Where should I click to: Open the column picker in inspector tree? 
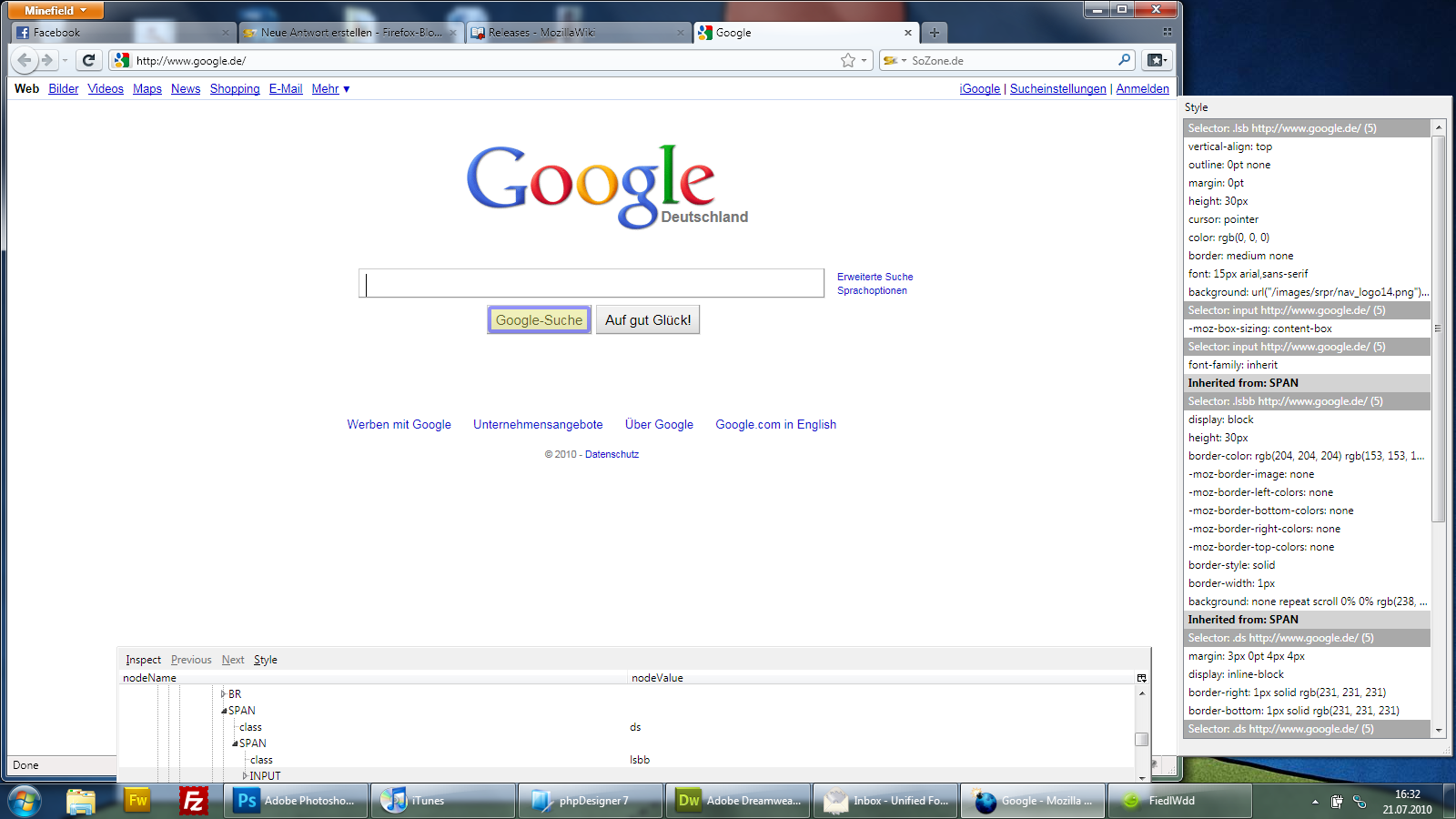point(1141,678)
